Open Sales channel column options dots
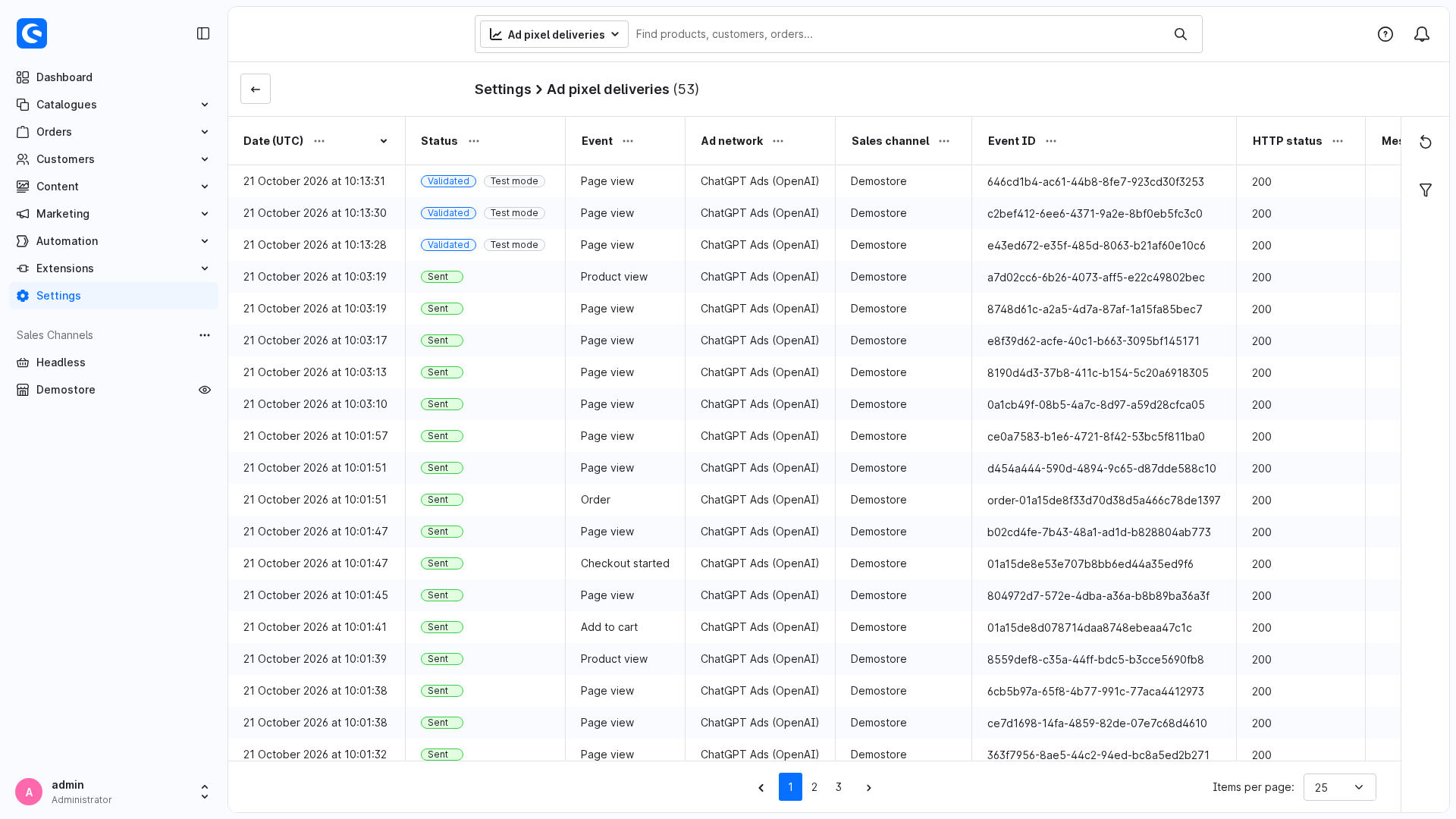 click(x=944, y=141)
